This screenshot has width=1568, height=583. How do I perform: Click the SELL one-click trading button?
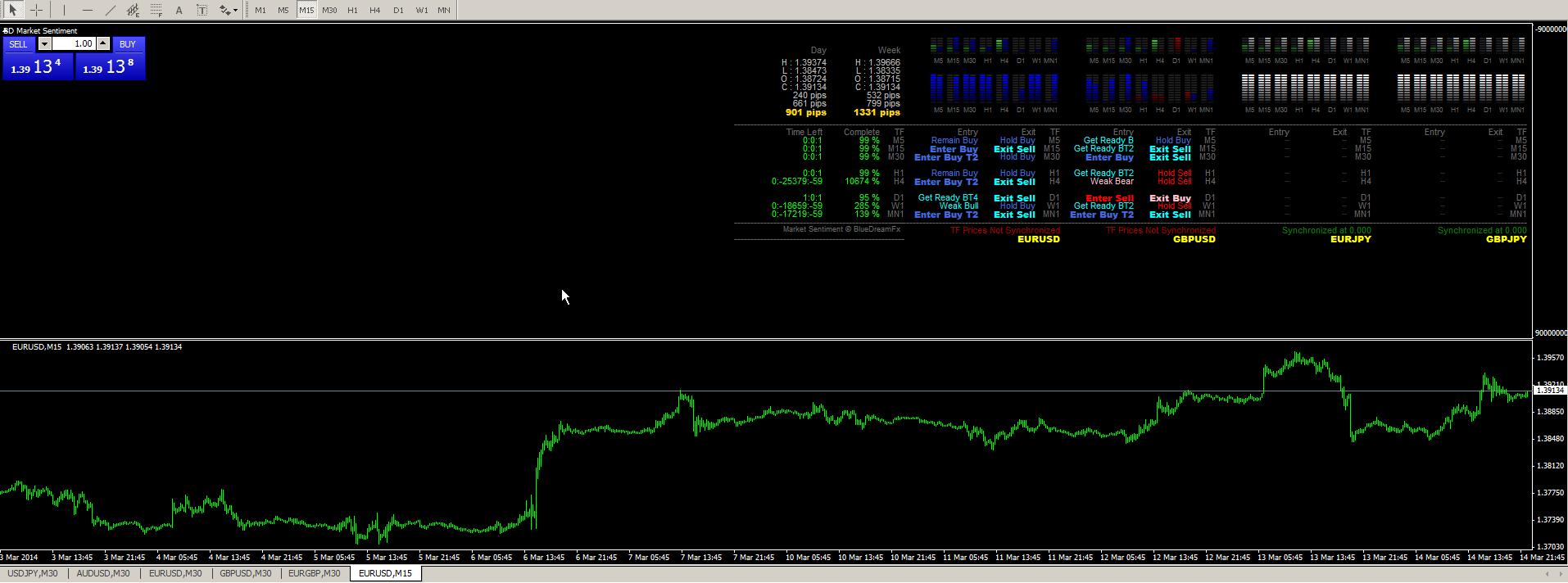coord(19,44)
